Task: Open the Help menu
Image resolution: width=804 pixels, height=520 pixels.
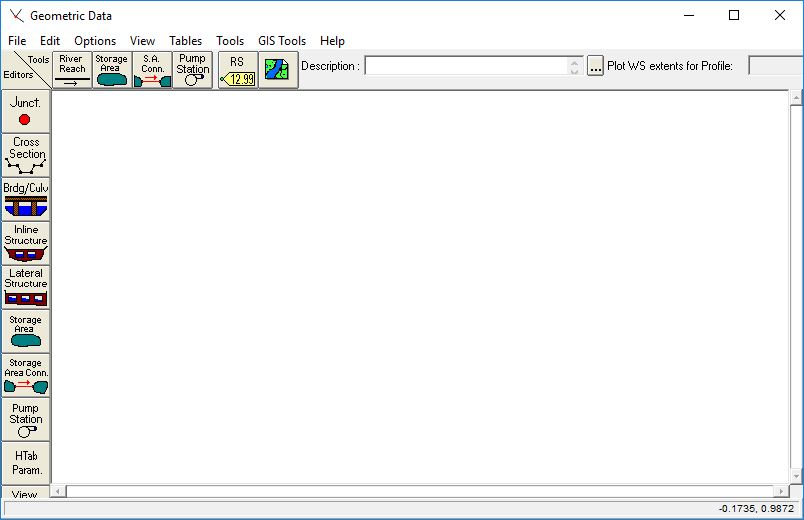Action: coord(332,41)
